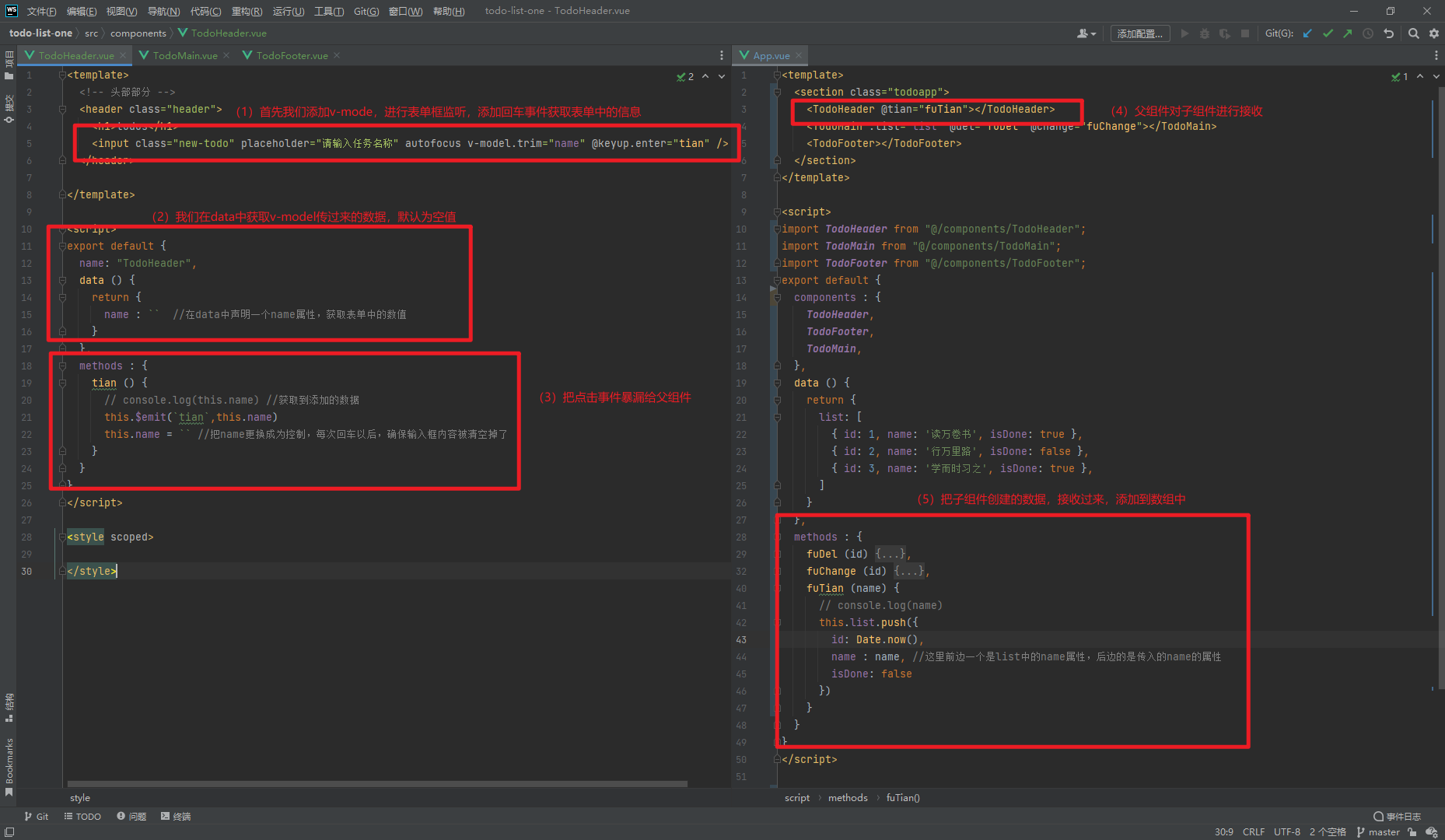Click the Git rollback undo icon

coord(1388,33)
